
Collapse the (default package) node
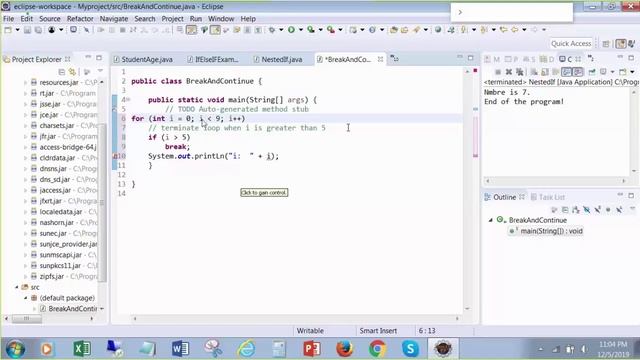25,298
